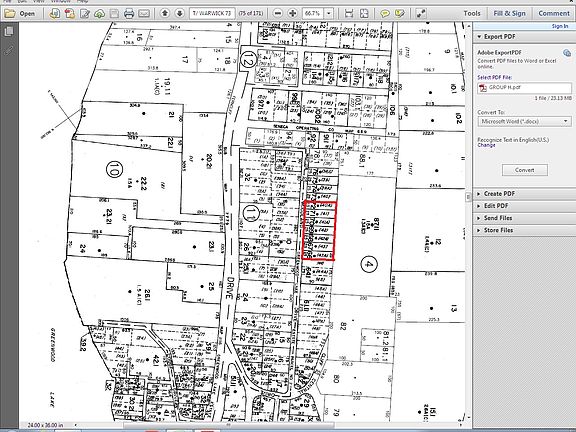
Task: Click the circled 4 map marker
Action: 368,264
